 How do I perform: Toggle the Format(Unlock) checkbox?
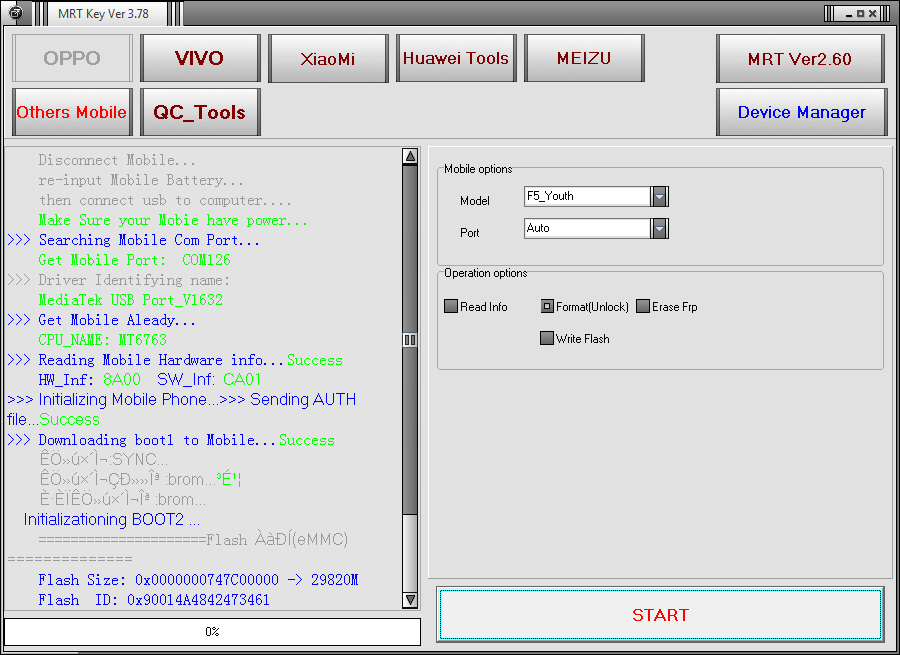click(x=547, y=306)
